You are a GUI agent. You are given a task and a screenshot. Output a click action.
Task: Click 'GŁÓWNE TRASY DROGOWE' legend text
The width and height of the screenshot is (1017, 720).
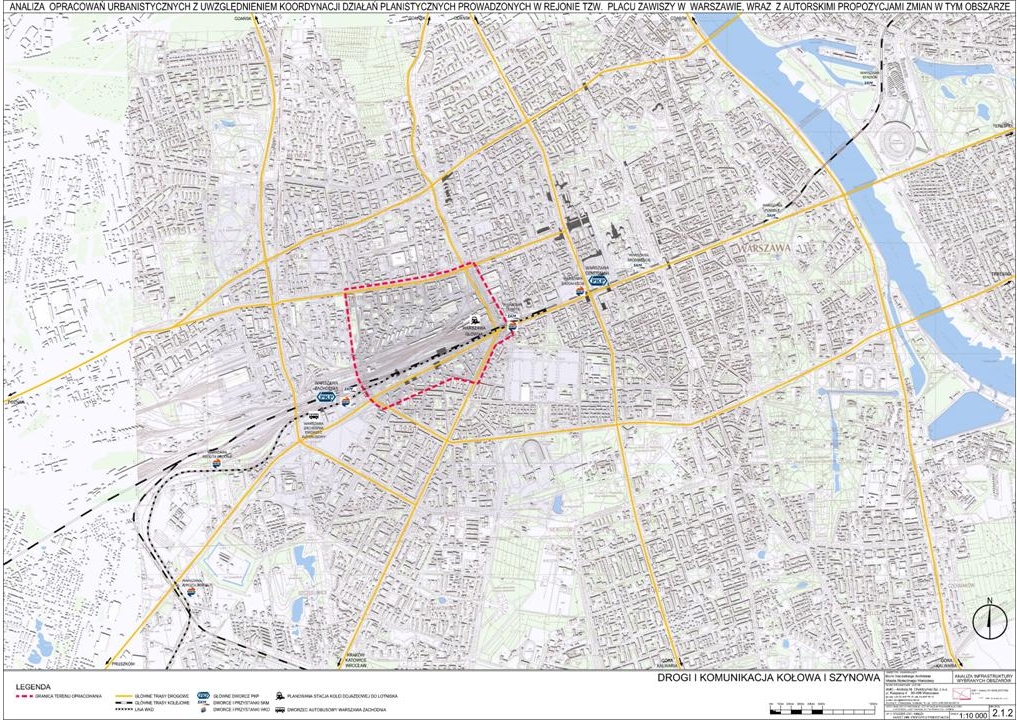(162, 696)
